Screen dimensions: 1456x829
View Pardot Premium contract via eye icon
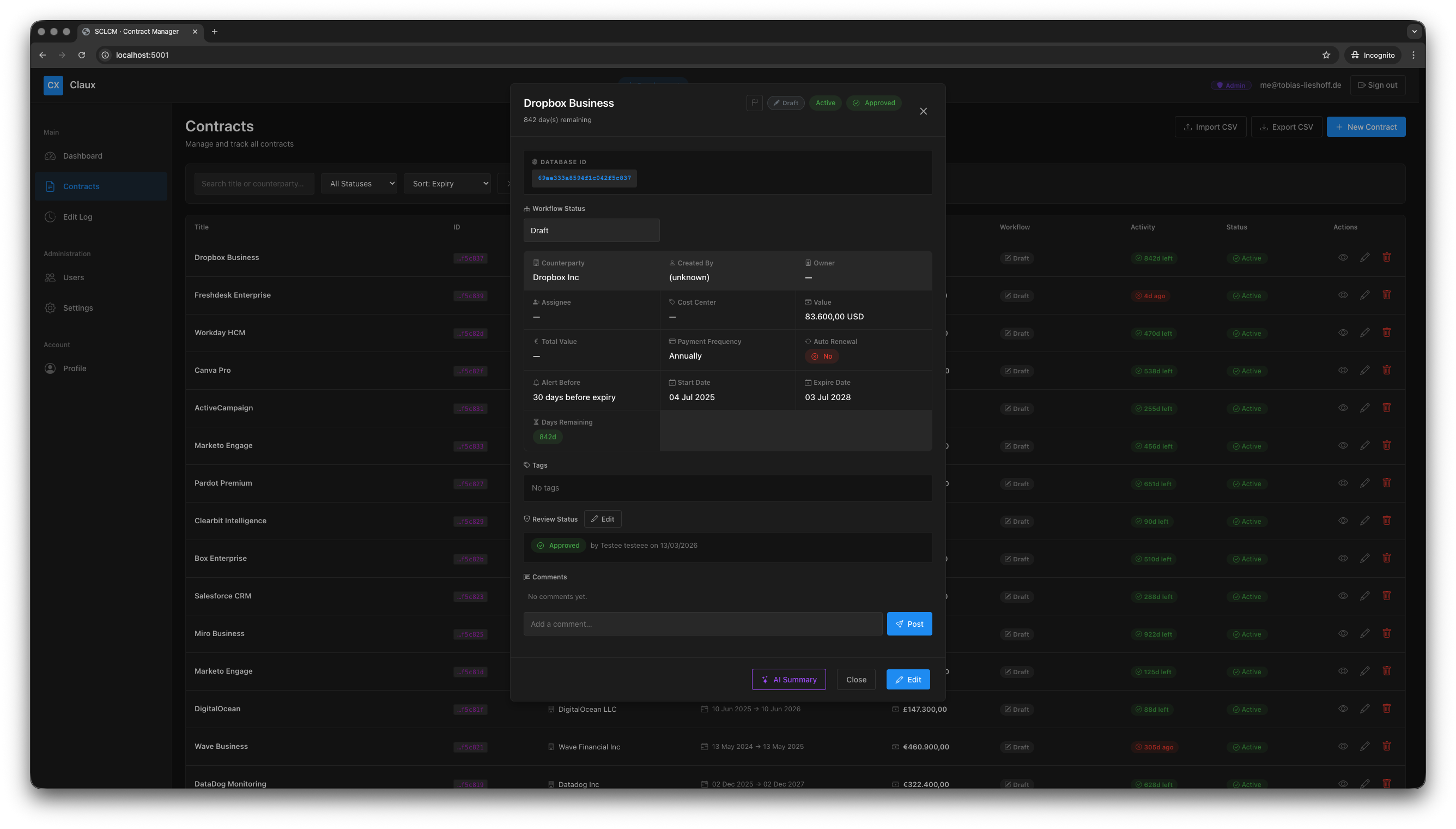coord(1343,483)
